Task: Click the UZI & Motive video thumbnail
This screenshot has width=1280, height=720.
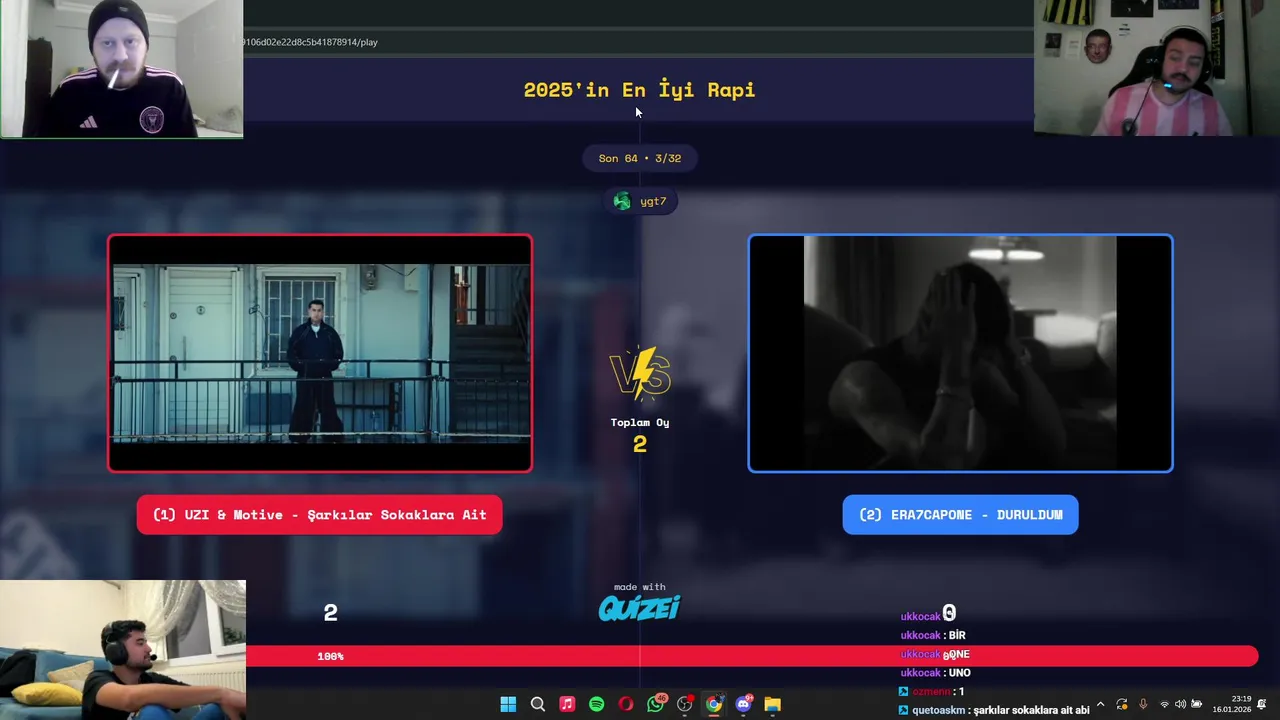Action: (320, 353)
